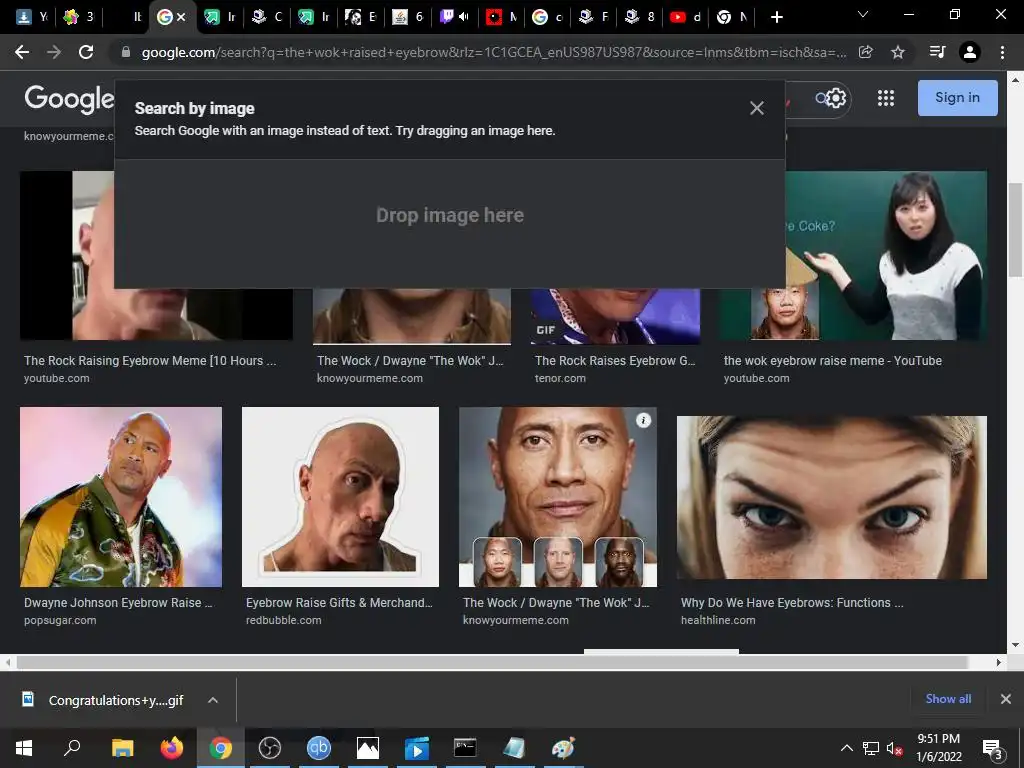Open Dwayne Johnson Eyebrow Raise popsugar link
The image size is (1024, 768).
pos(118,603)
